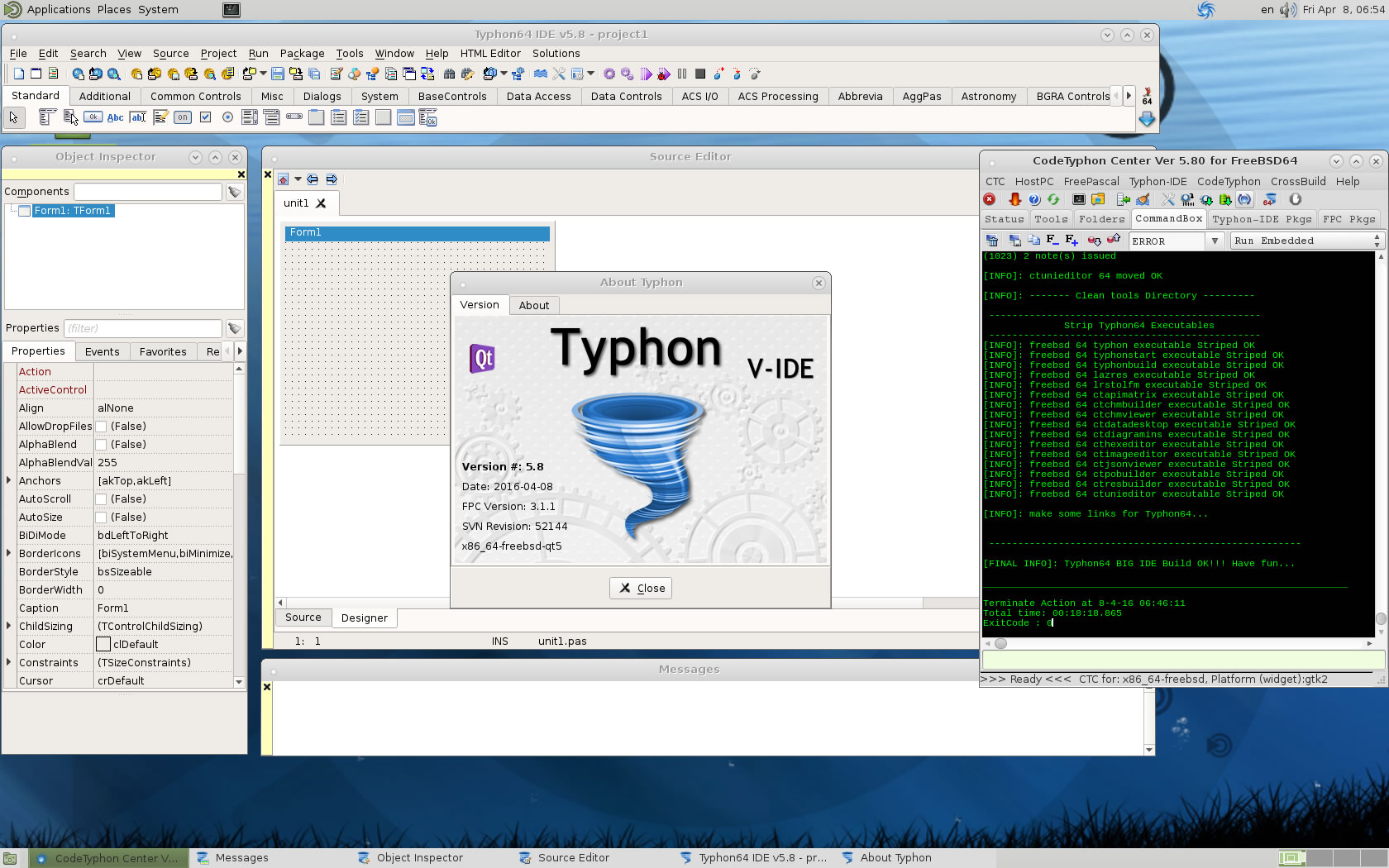Expand the ChildSizing property

click(x=9, y=626)
